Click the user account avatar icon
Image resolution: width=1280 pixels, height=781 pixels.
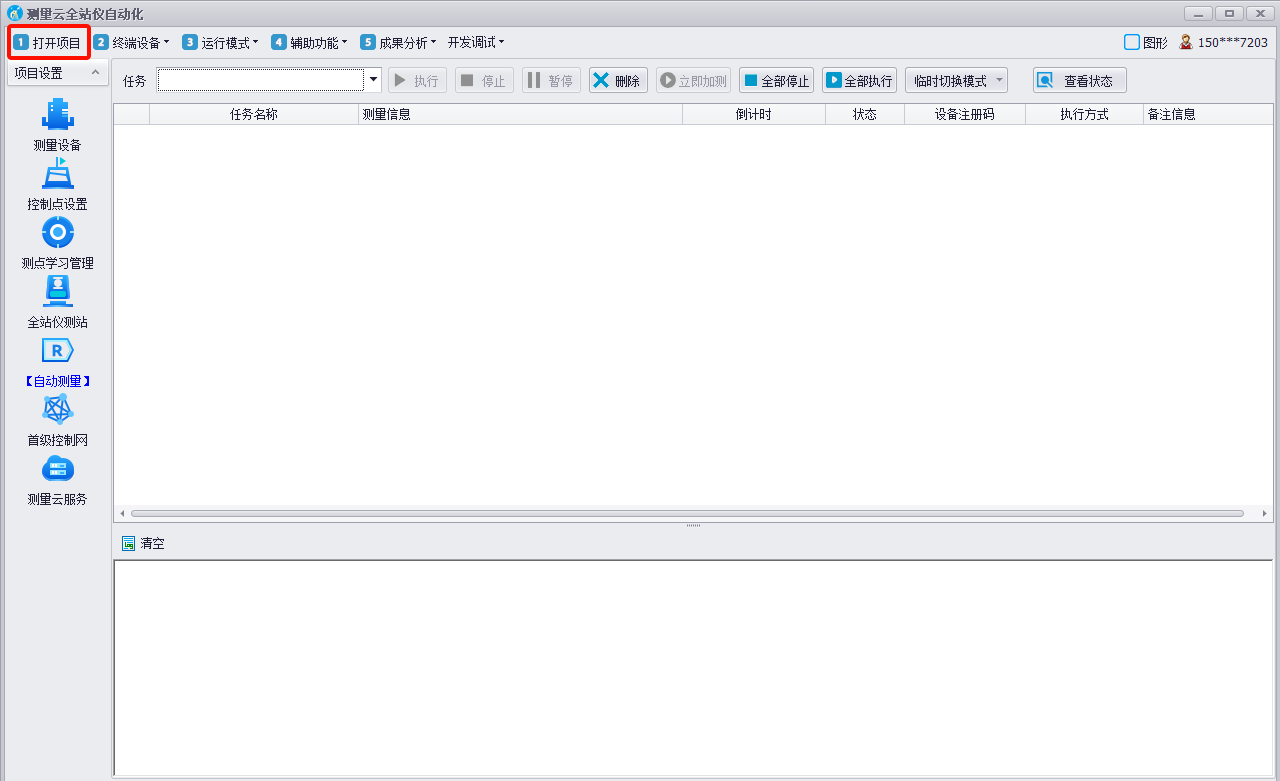[1186, 42]
